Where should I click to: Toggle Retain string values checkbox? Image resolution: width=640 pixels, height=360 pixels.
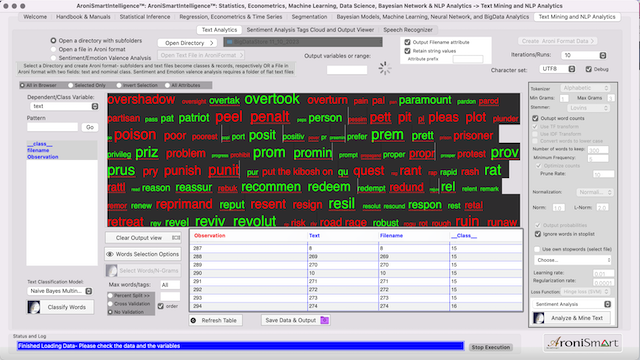407,51
